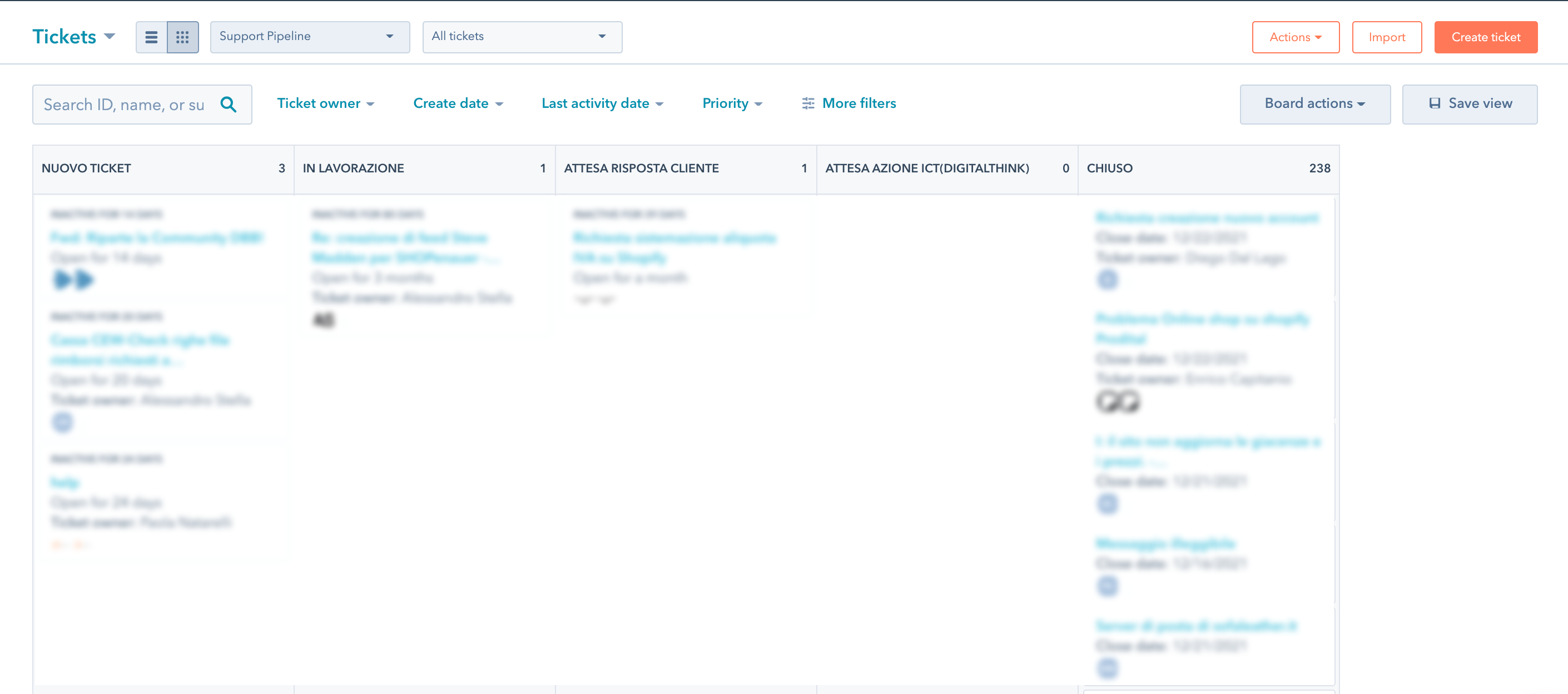Click the CHIUSO column header
This screenshot has width=1568, height=694.
click(x=1208, y=168)
